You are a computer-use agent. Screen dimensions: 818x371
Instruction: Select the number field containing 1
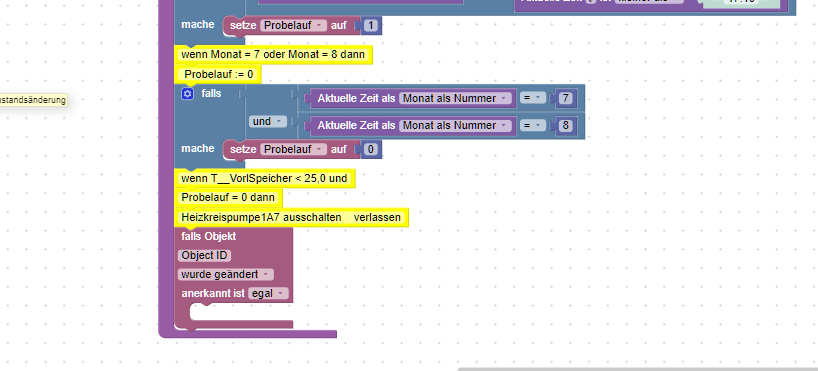click(370, 26)
